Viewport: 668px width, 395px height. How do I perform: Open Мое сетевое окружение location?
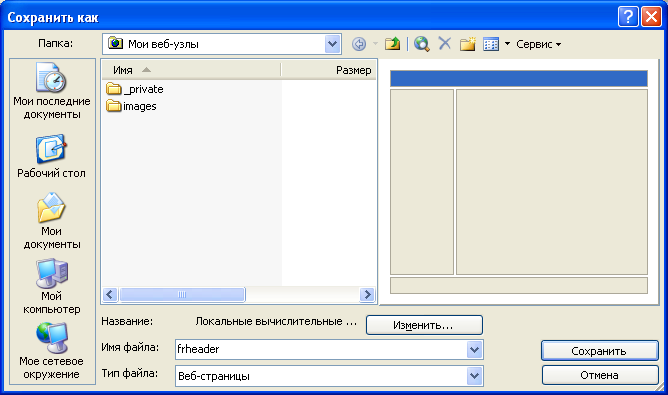pos(52,351)
